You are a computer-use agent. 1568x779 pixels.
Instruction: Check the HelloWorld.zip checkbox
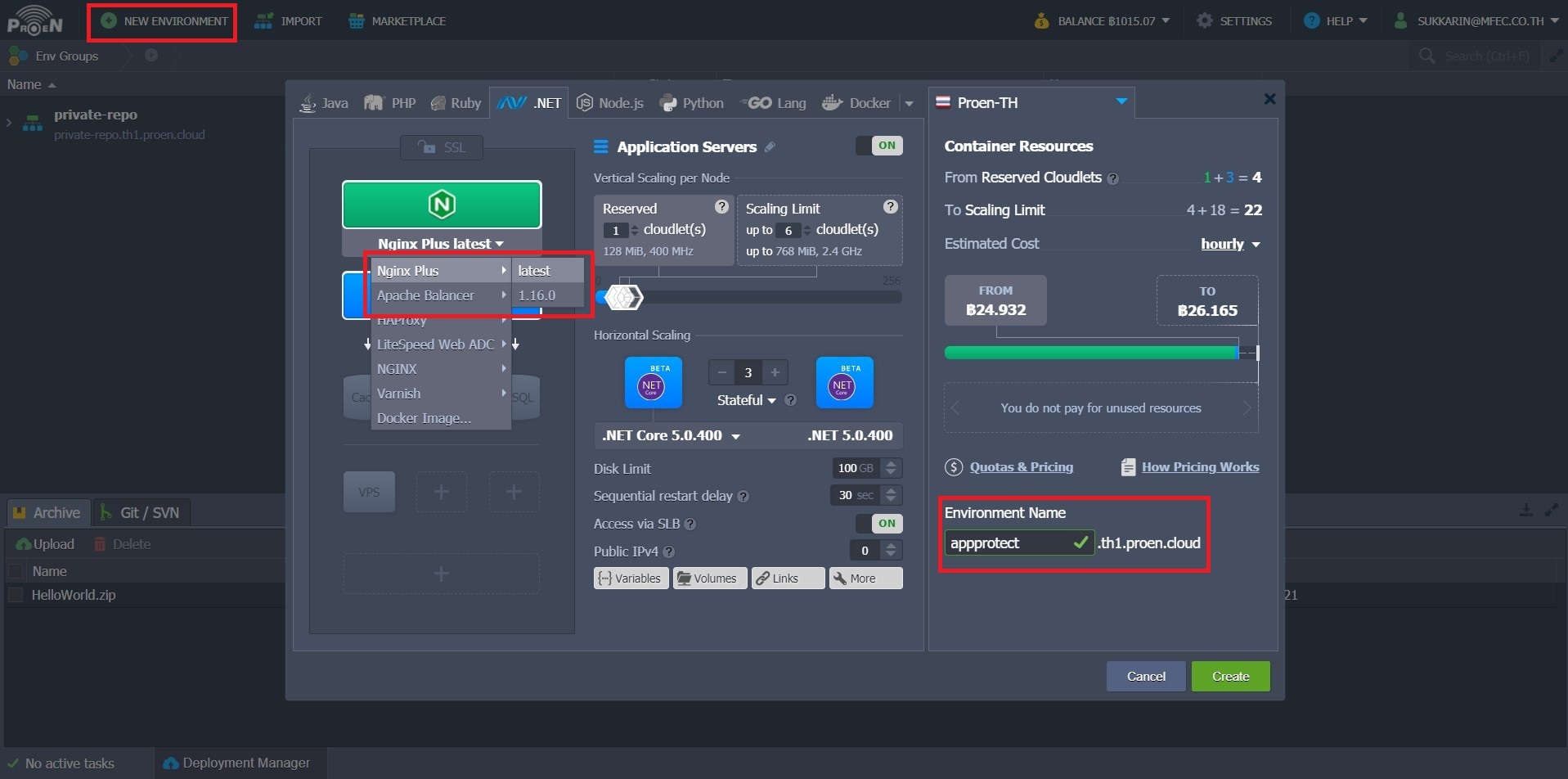(x=16, y=596)
